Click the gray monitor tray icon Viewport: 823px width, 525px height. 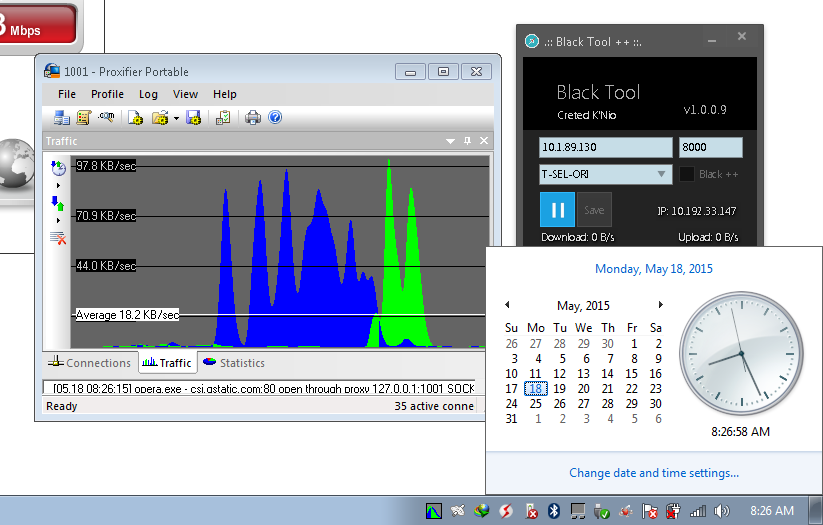(577, 511)
